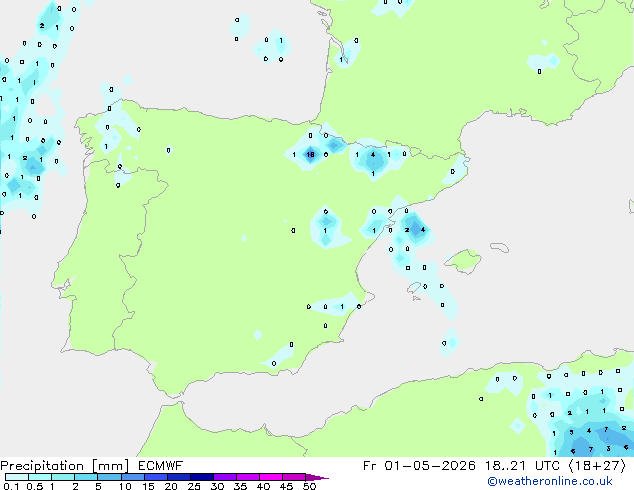Click the '(18+27)' forecast offset text
Image resolution: width=634 pixels, height=490 pixels.
(597, 466)
